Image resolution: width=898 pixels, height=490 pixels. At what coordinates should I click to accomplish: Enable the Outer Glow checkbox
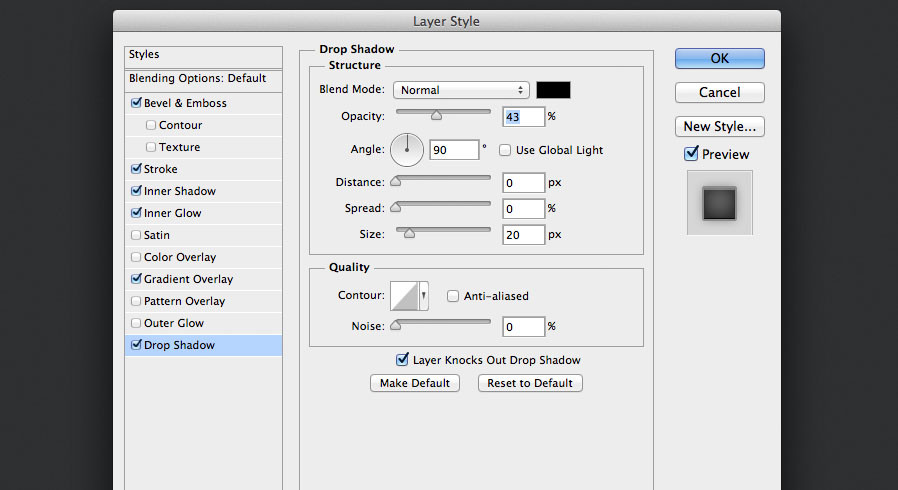pos(136,323)
